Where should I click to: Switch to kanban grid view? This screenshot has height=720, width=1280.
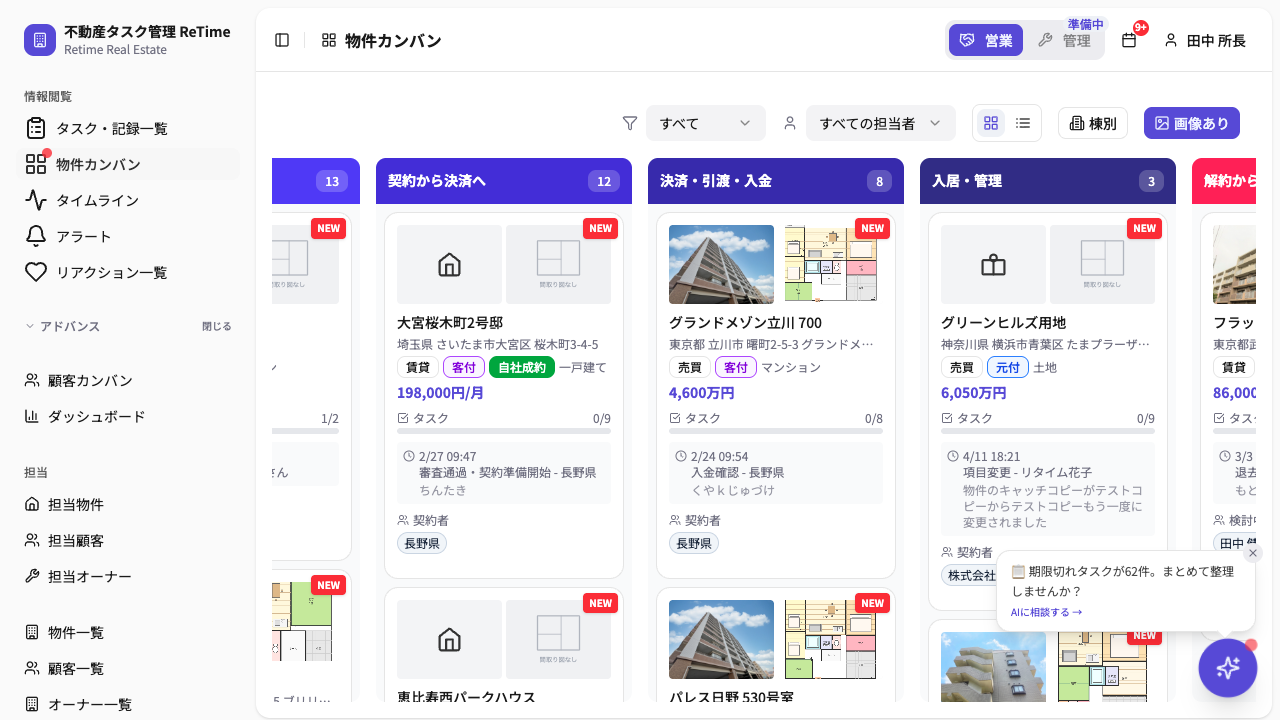point(991,123)
